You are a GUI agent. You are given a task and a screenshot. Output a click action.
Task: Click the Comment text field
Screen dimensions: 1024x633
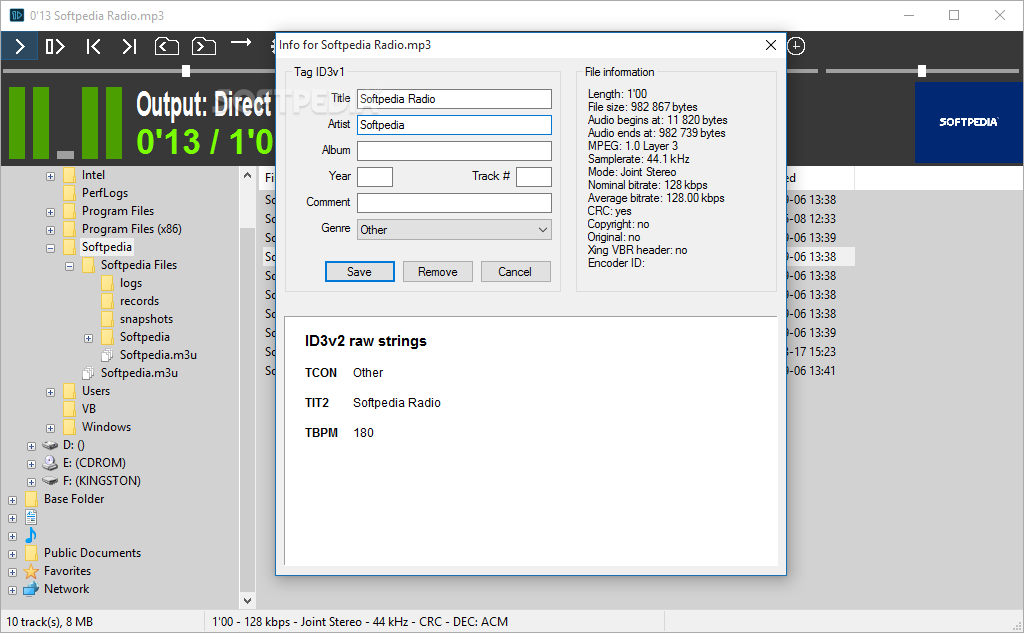point(454,203)
